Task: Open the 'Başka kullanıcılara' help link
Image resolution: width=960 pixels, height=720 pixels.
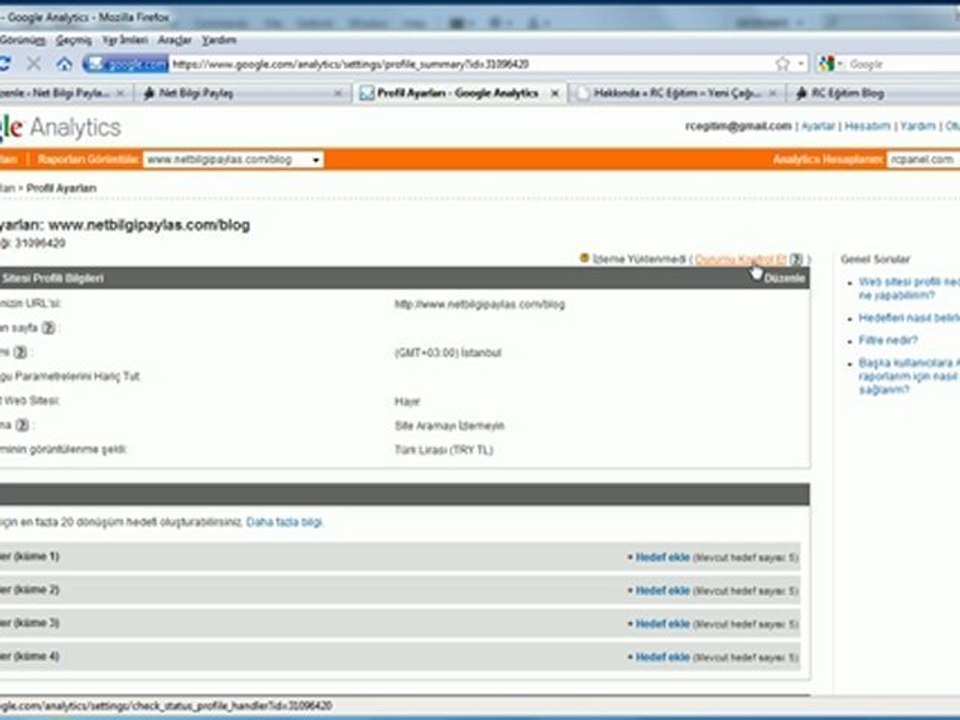Action: (x=909, y=376)
